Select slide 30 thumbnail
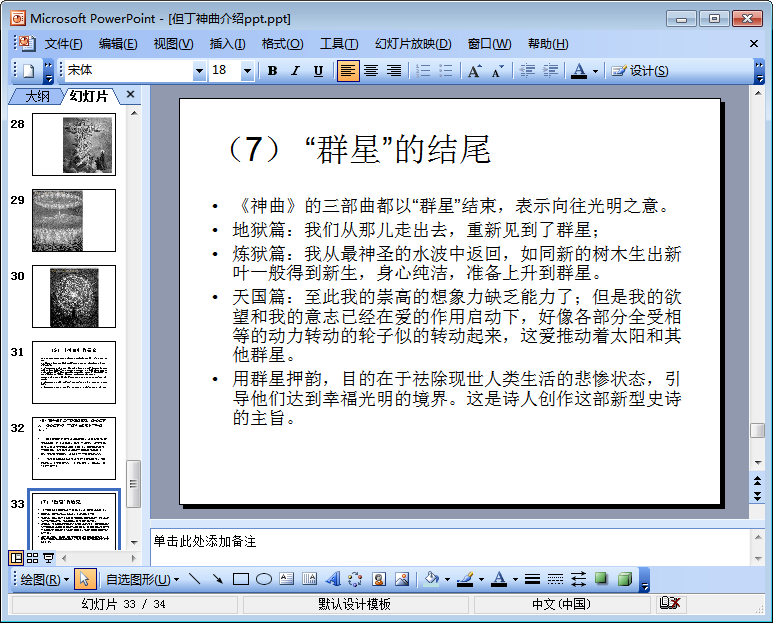This screenshot has height=623, width=773. (x=74, y=297)
